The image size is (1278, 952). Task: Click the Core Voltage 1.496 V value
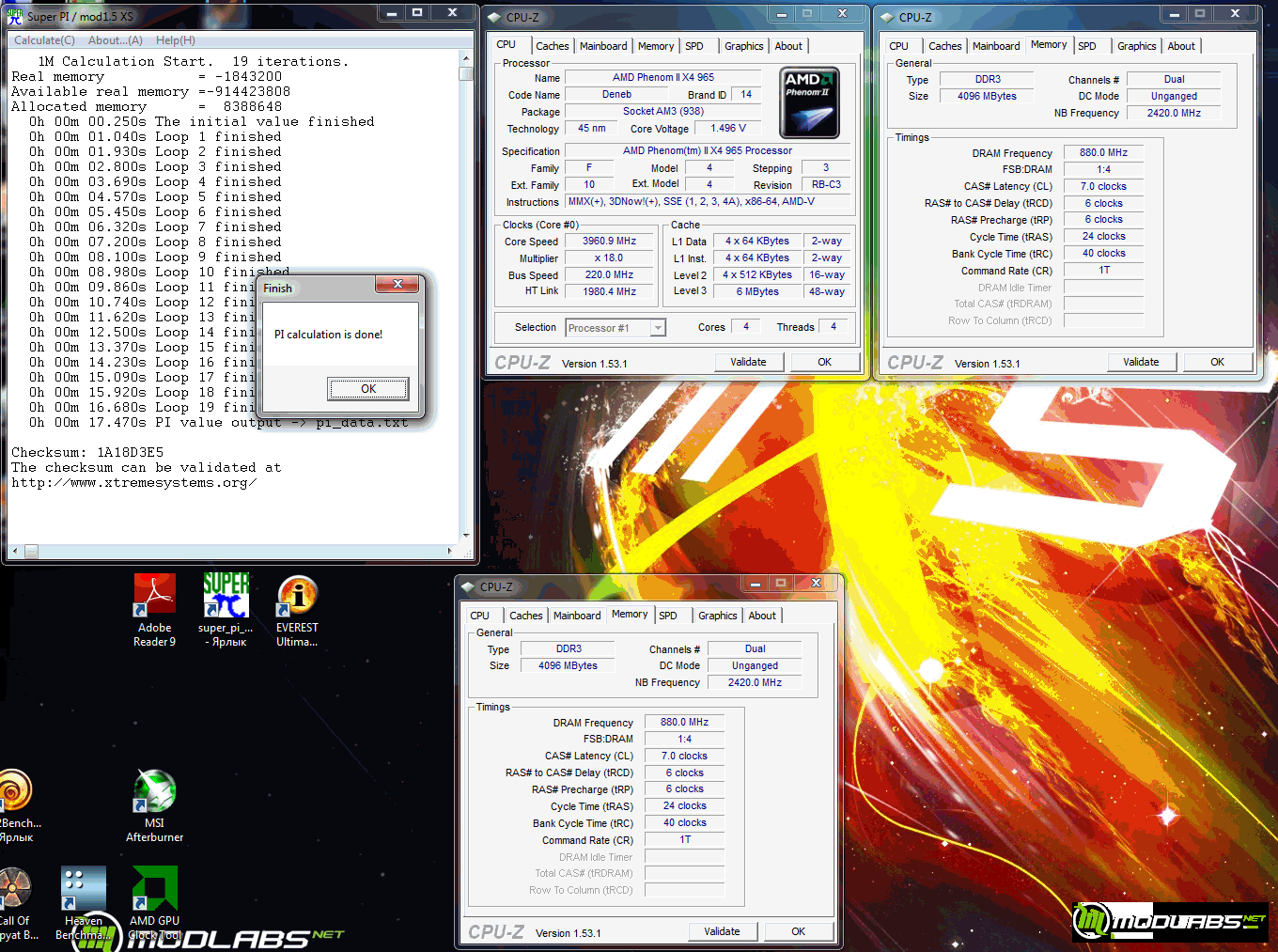pyautogui.click(x=728, y=129)
